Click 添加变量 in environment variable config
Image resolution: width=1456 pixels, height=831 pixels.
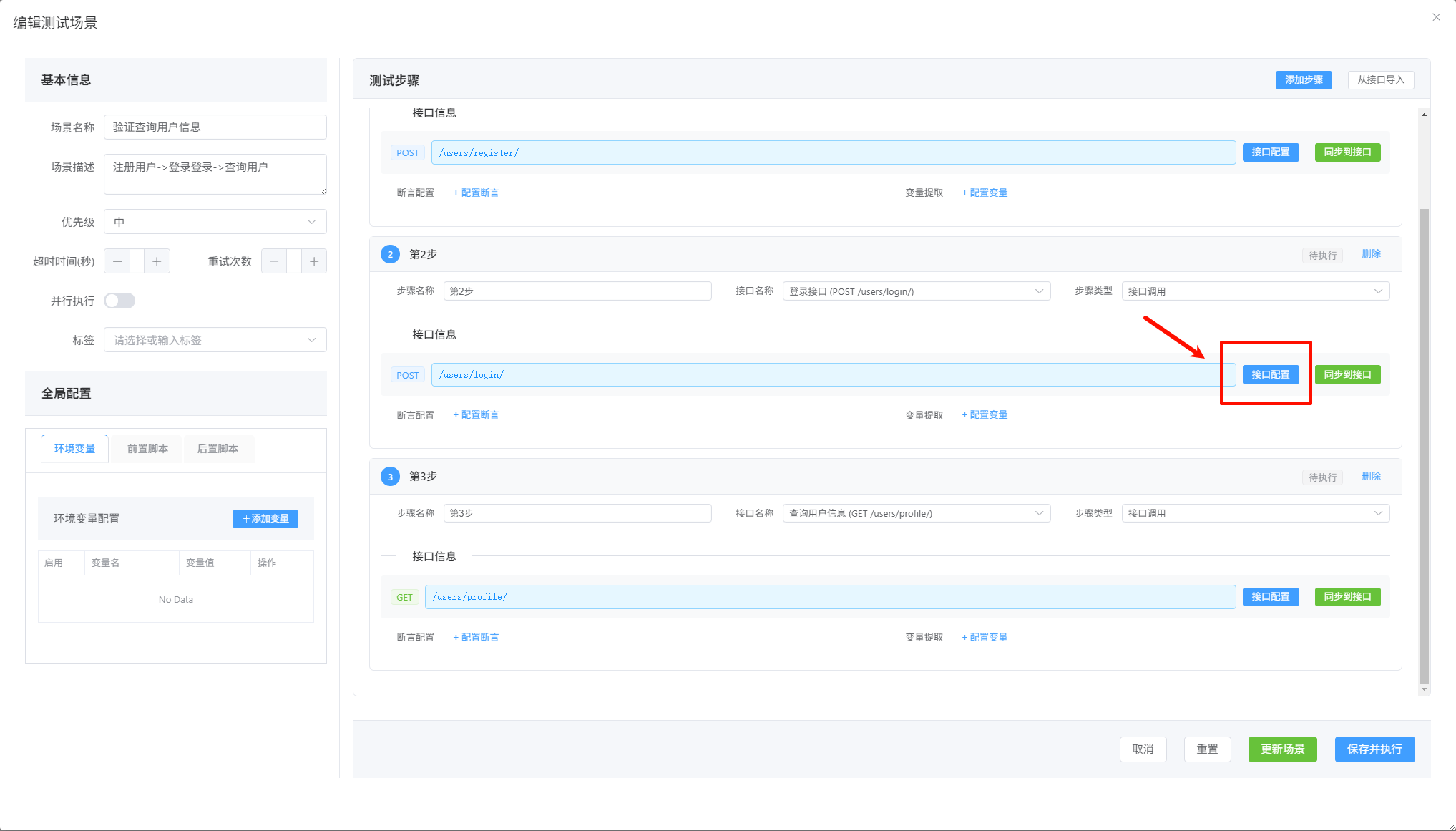(x=265, y=519)
